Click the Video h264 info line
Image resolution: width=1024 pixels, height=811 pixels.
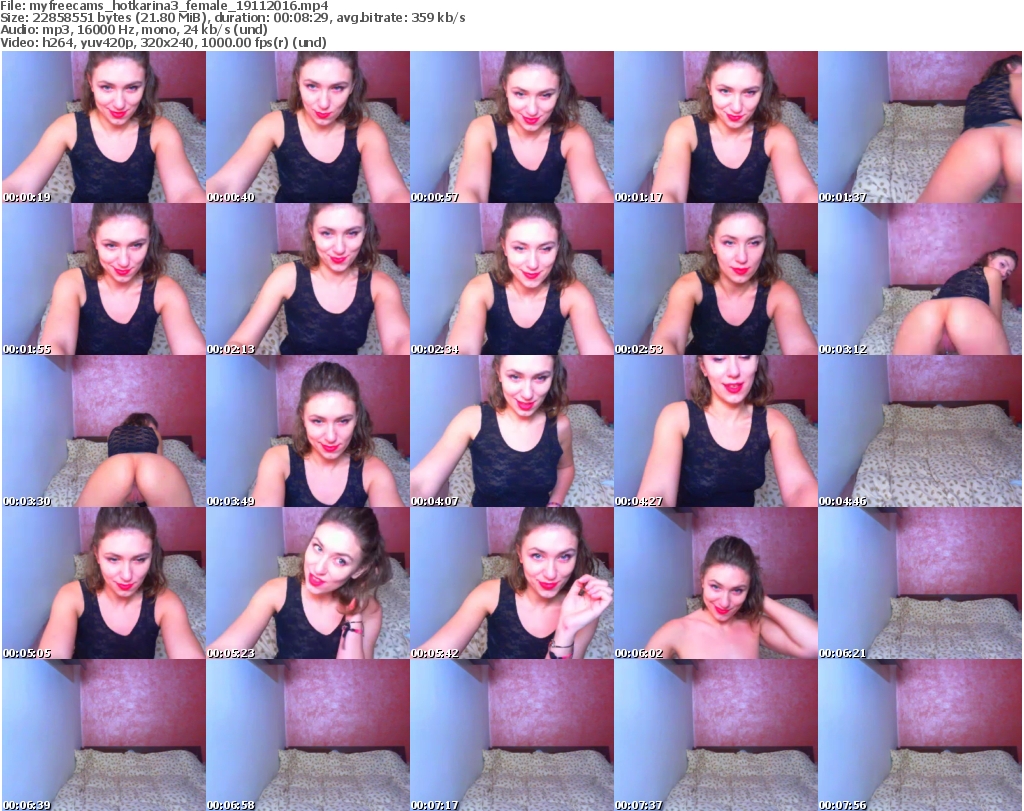click(x=163, y=42)
